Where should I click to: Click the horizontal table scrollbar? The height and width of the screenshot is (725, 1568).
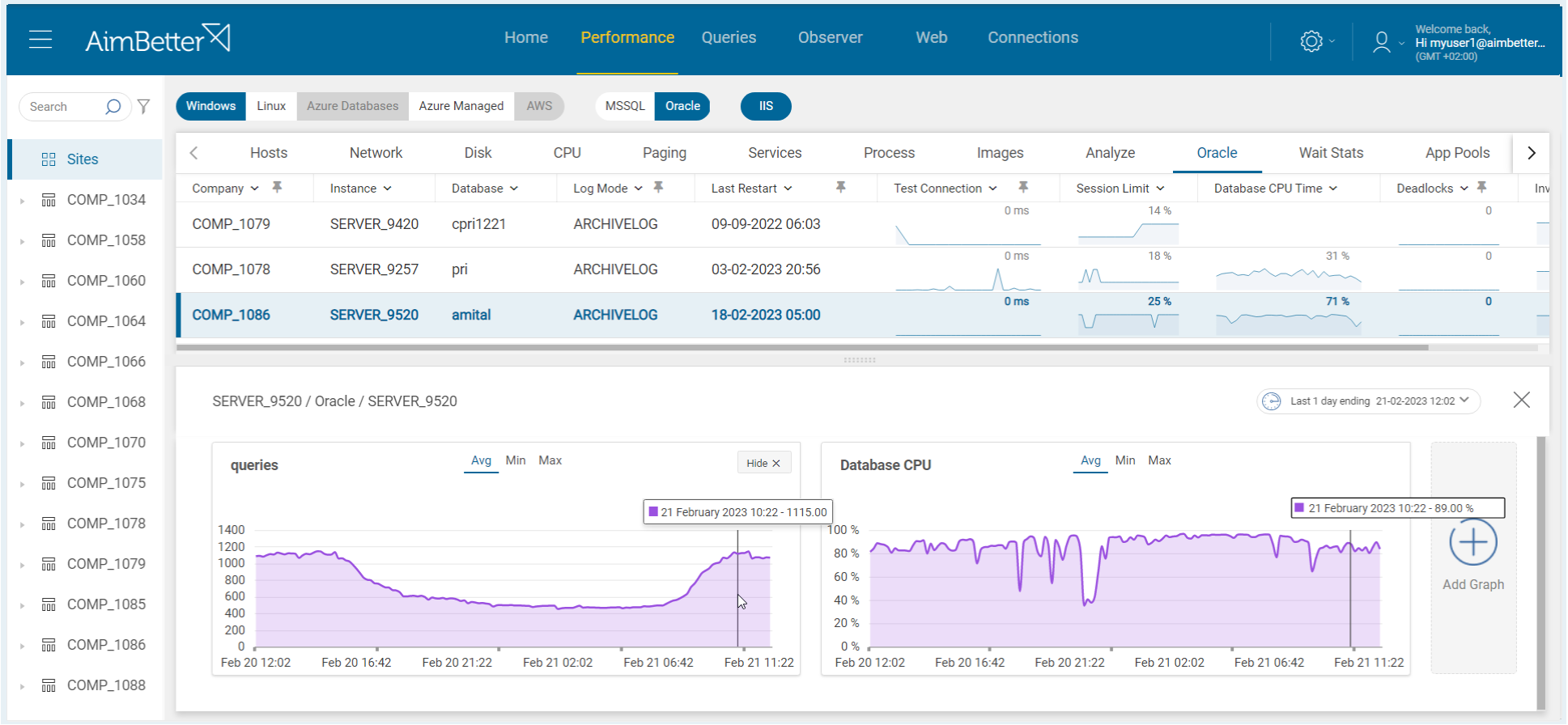tap(802, 348)
